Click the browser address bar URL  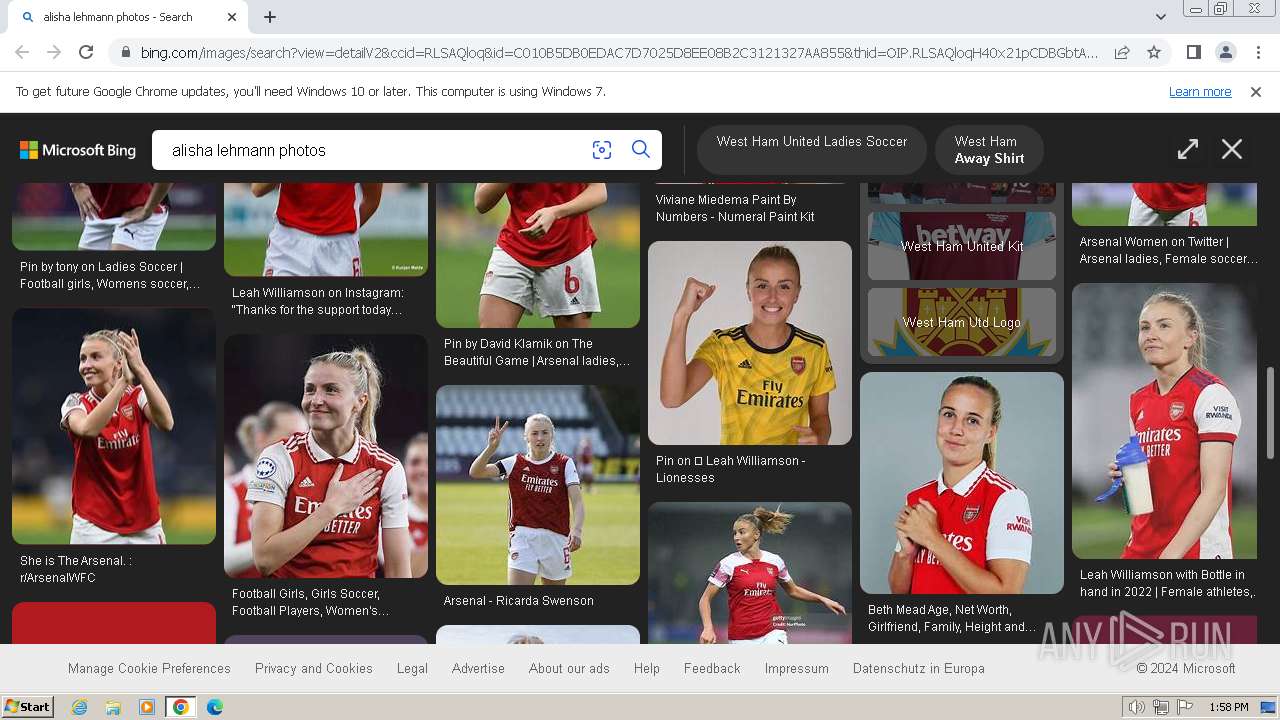(x=619, y=52)
